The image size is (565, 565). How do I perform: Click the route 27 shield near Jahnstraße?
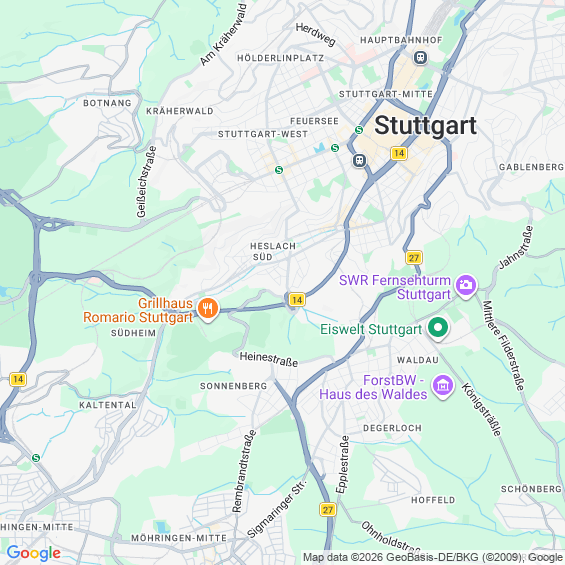(414, 258)
